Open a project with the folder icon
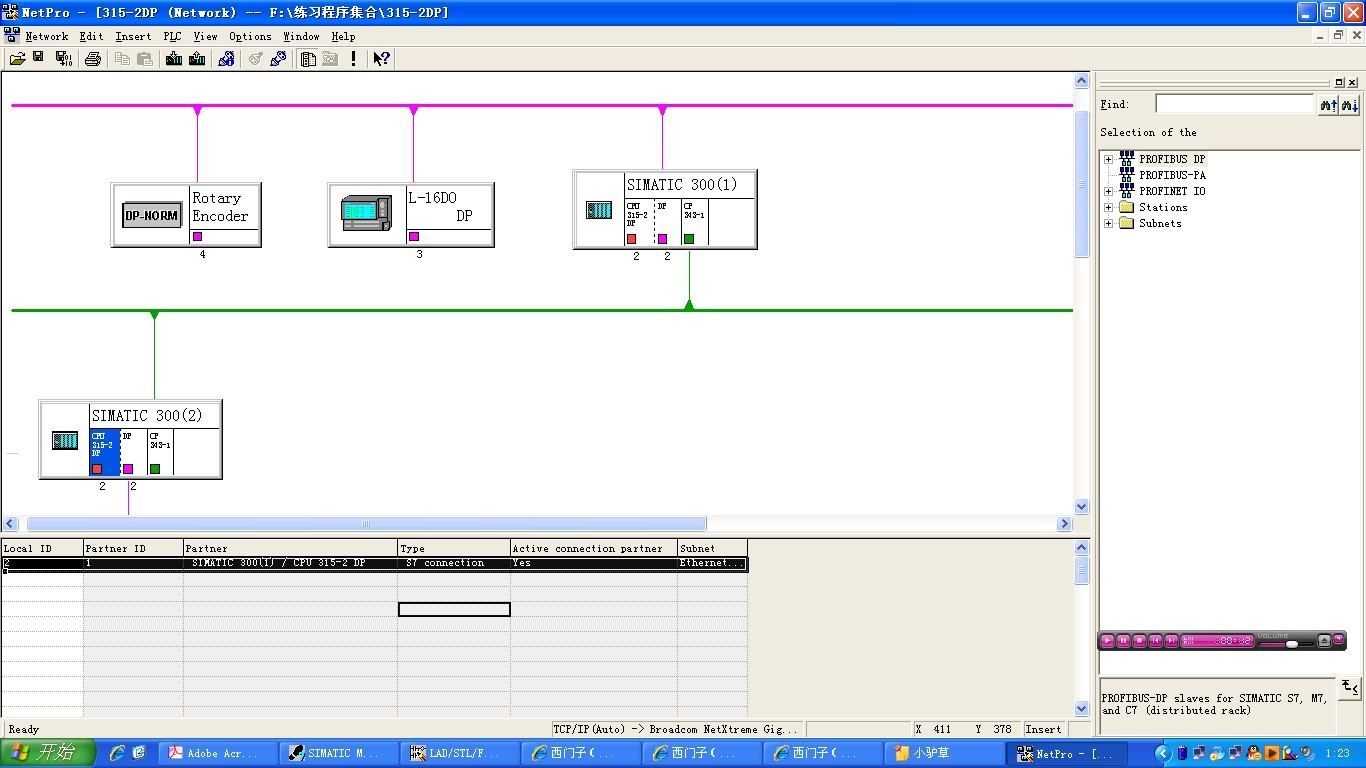1366x768 pixels. pyautogui.click(x=17, y=59)
